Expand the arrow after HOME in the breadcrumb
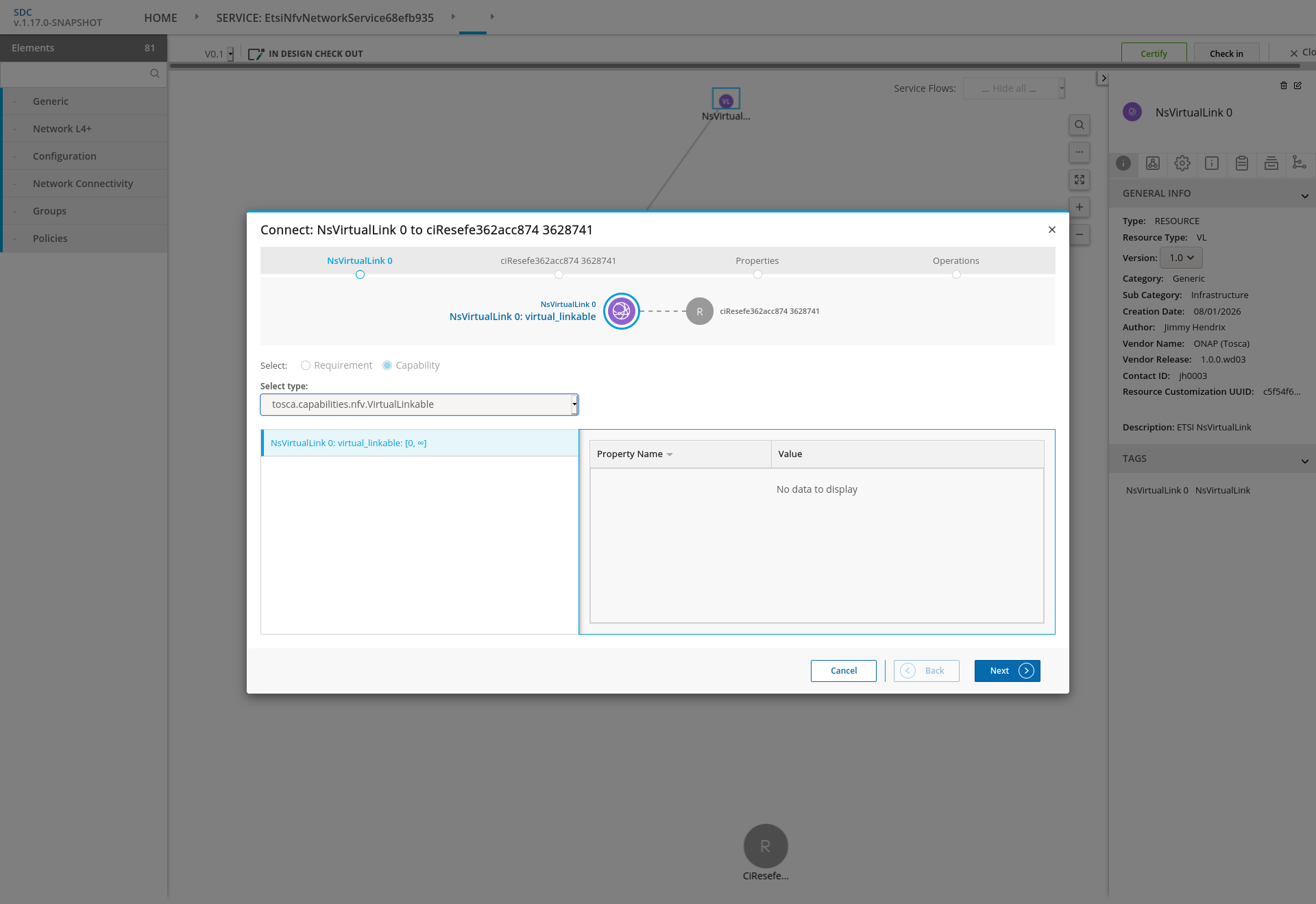1316x904 pixels. point(197,16)
